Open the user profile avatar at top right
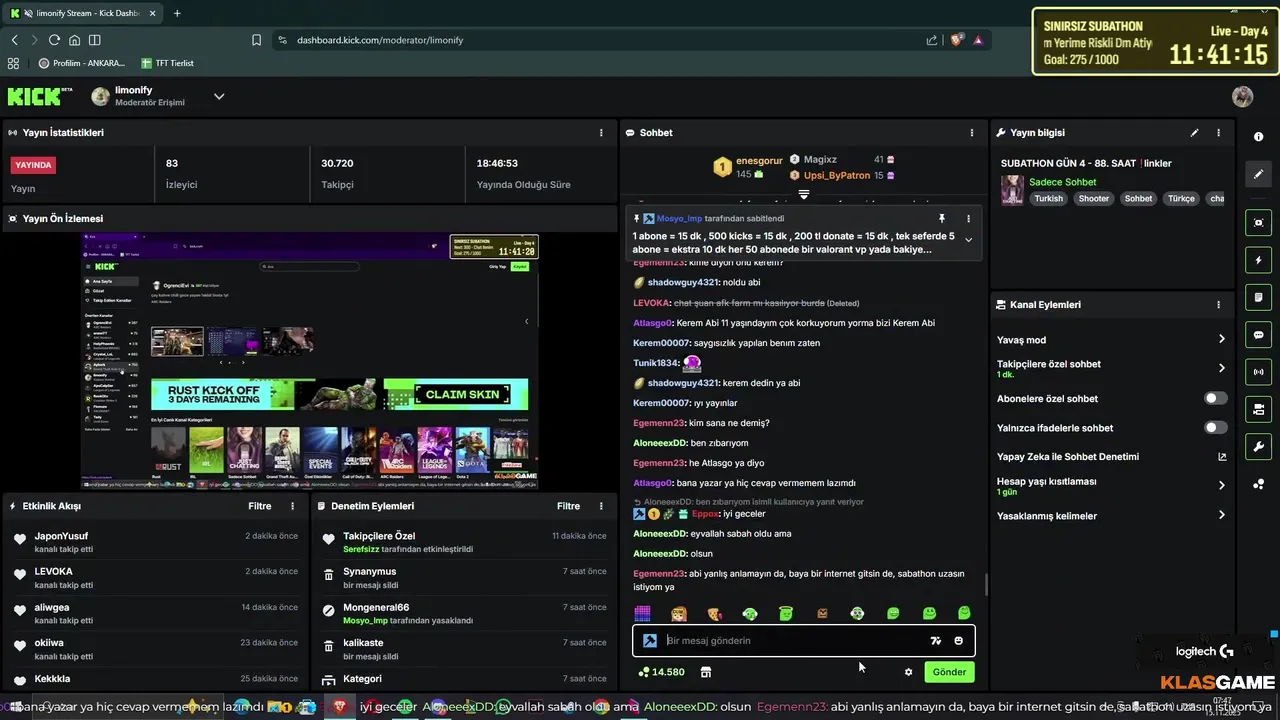 pos(1242,96)
